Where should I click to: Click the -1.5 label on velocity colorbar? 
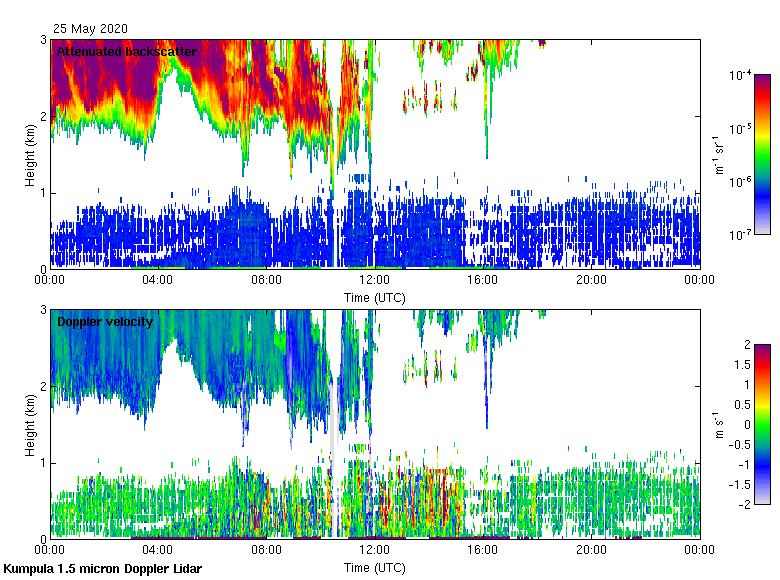click(x=740, y=485)
